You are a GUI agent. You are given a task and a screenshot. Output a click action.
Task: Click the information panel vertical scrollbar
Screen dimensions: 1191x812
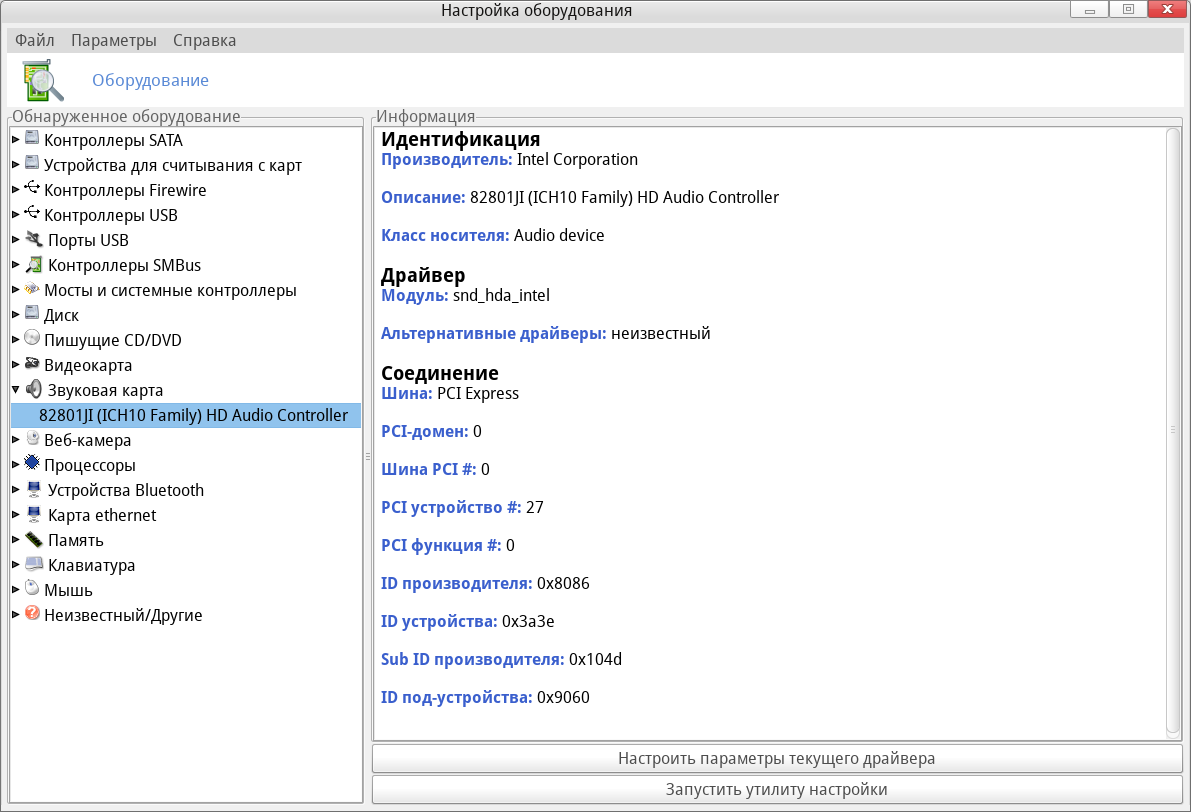pyautogui.click(x=1173, y=433)
